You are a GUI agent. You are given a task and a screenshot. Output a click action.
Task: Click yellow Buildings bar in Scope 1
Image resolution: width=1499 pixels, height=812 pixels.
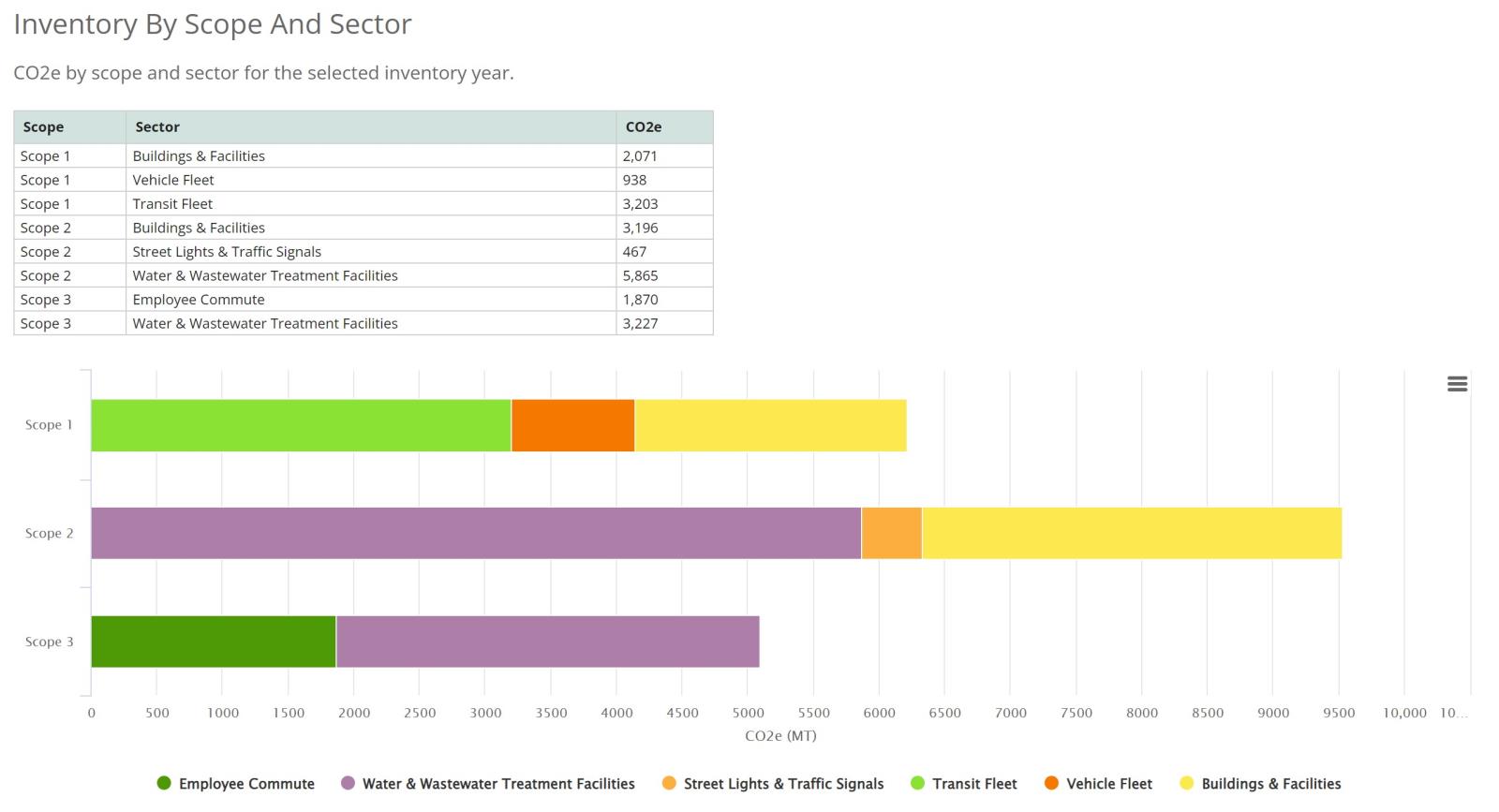click(x=770, y=425)
